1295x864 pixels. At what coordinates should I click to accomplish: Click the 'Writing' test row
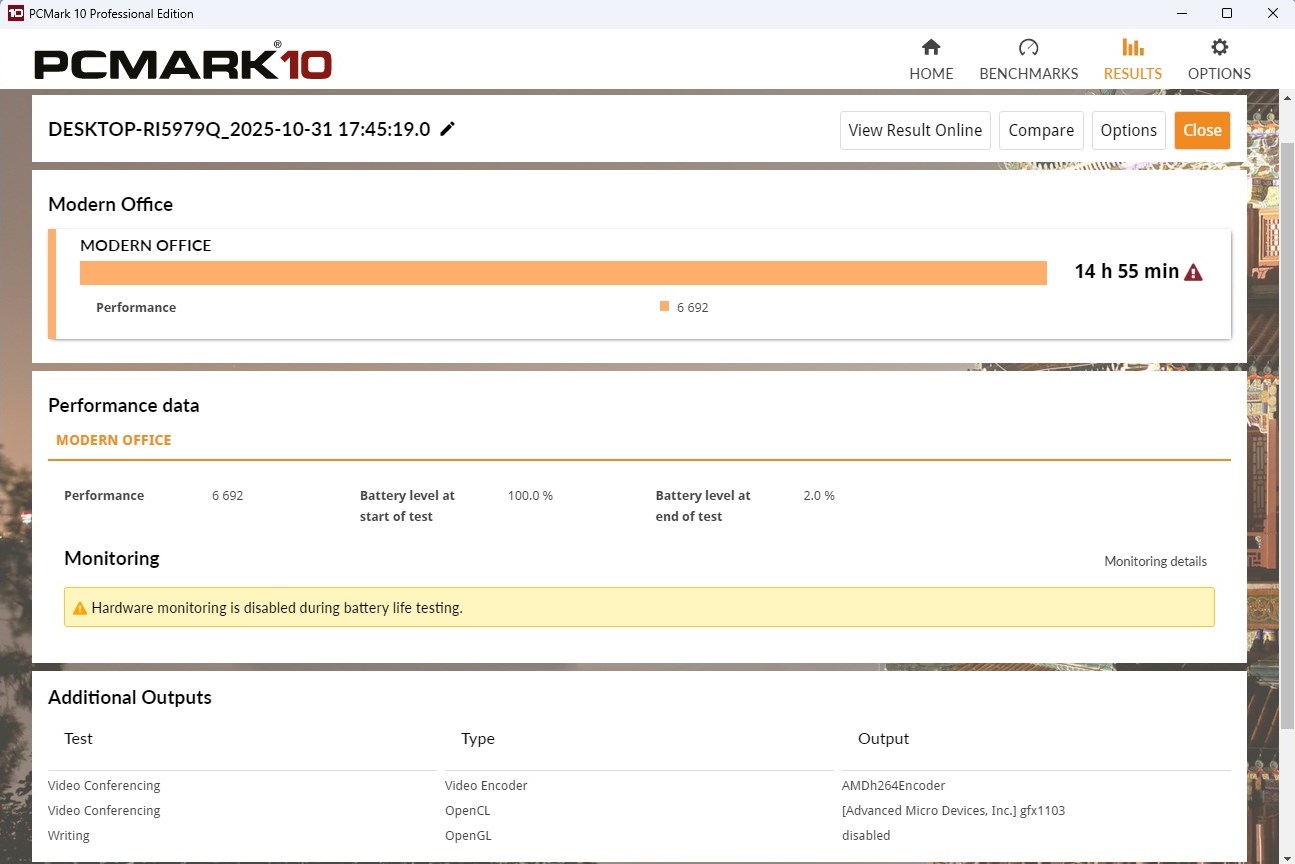click(69, 836)
